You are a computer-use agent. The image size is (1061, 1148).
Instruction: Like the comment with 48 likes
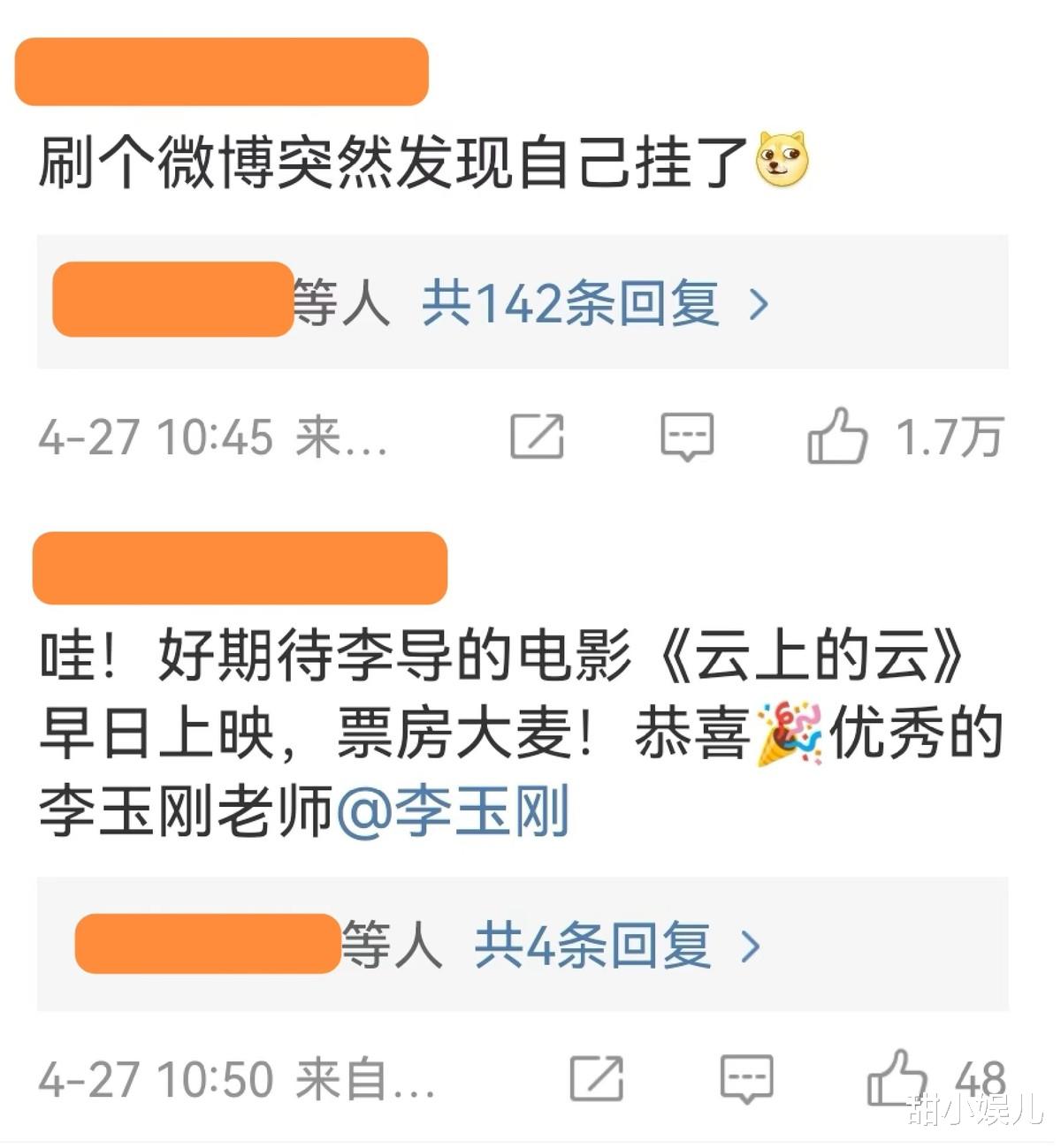coord(897,1078)
